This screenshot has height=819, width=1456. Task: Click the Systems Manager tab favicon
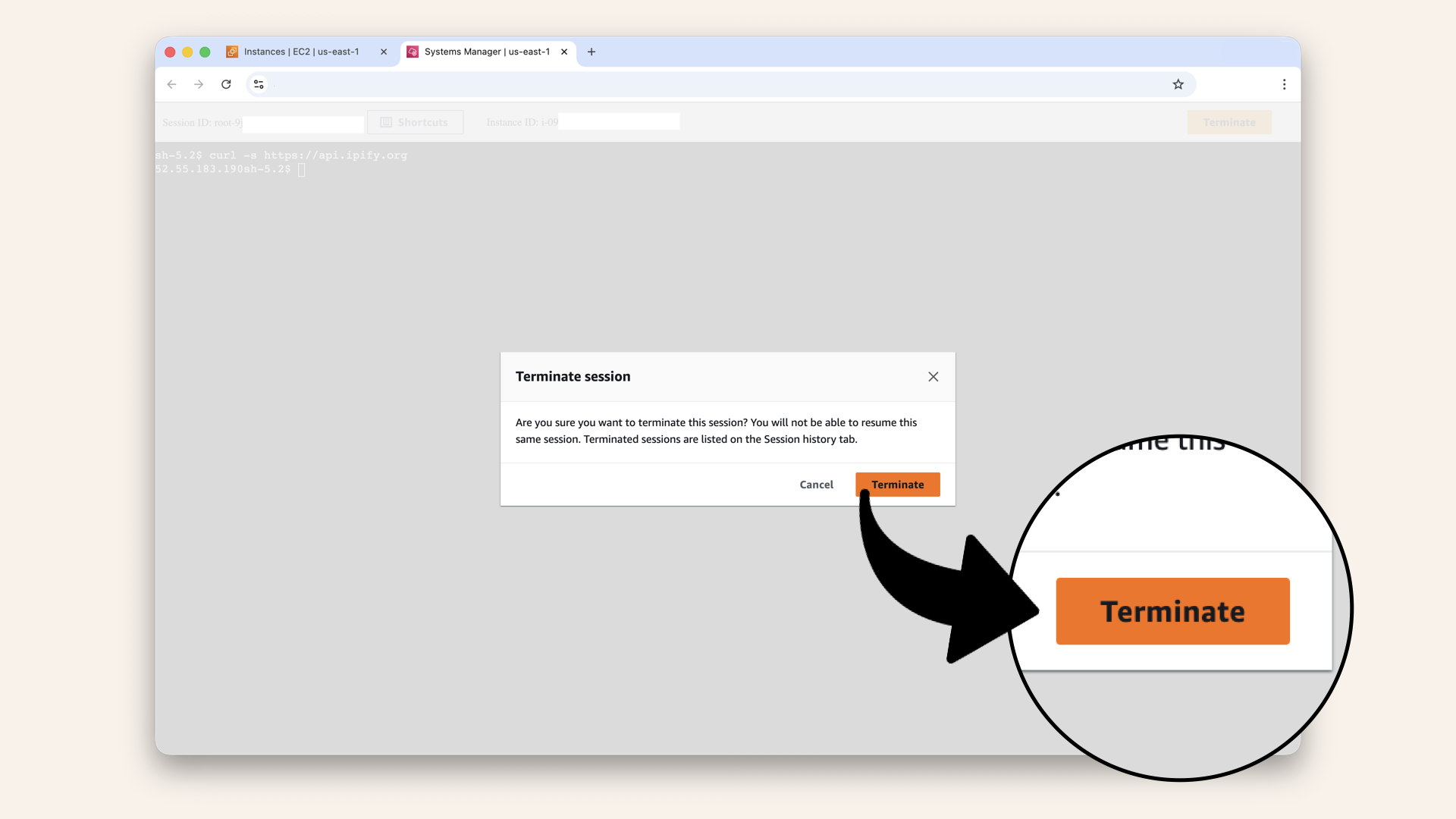413,52
